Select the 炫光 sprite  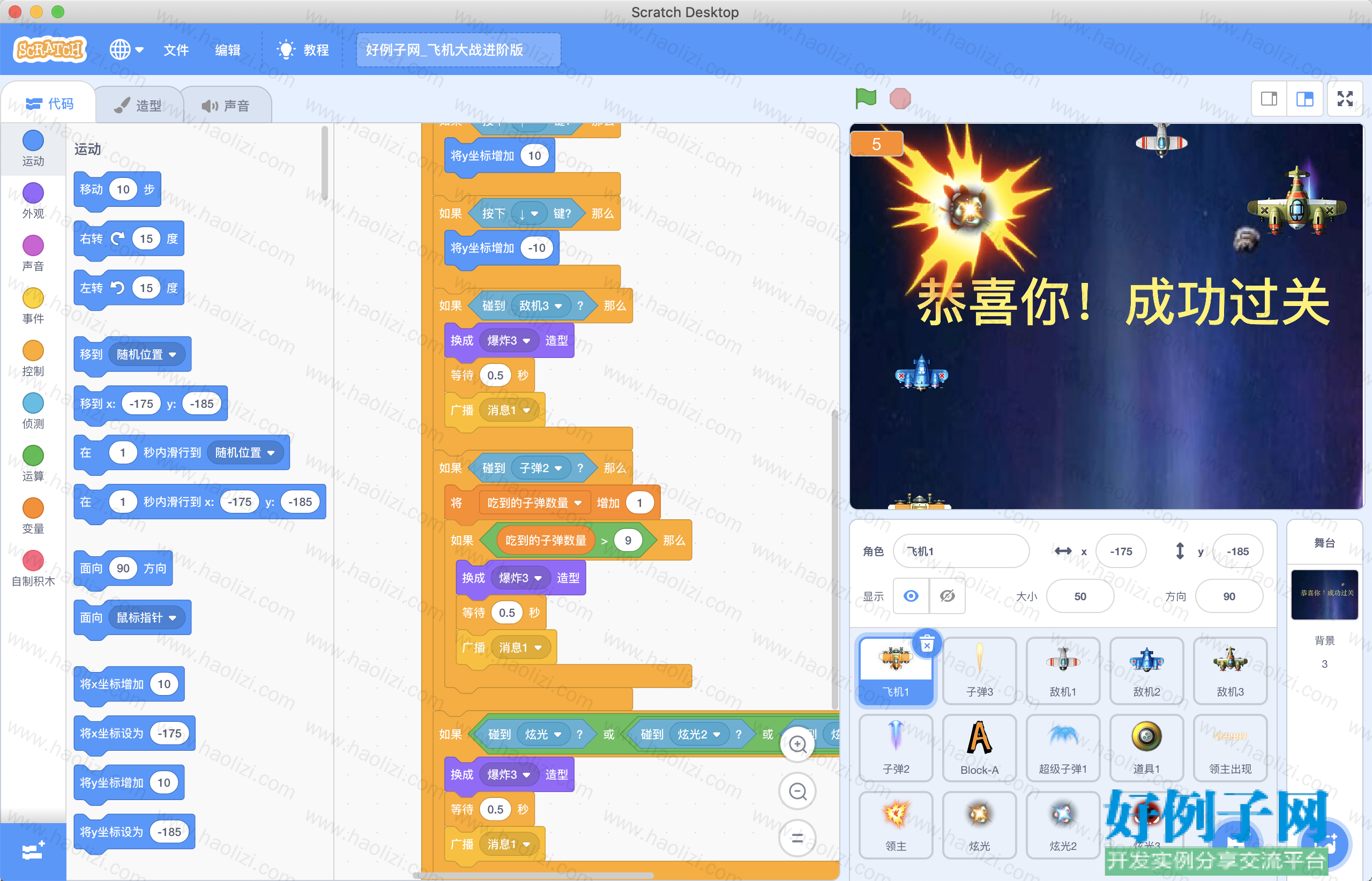point(979,825)
